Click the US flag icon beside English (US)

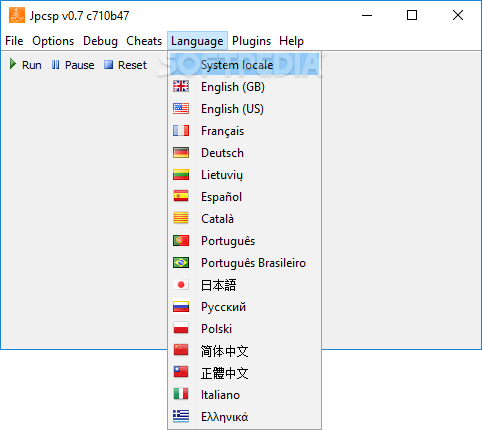pos(181,109)
